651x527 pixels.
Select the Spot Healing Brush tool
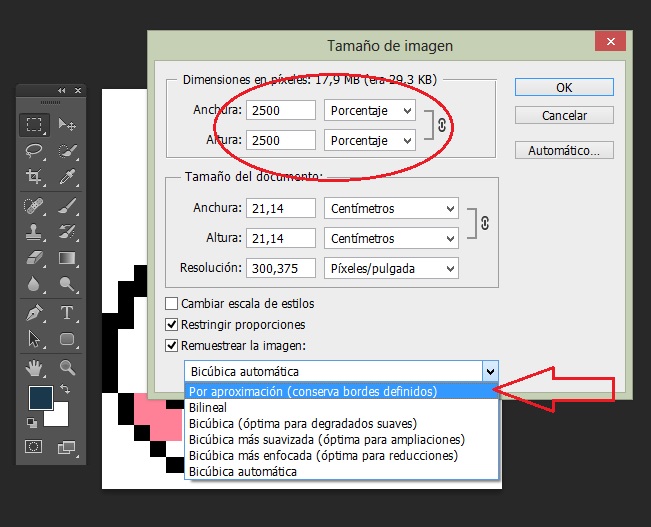(x=34, y=206)
